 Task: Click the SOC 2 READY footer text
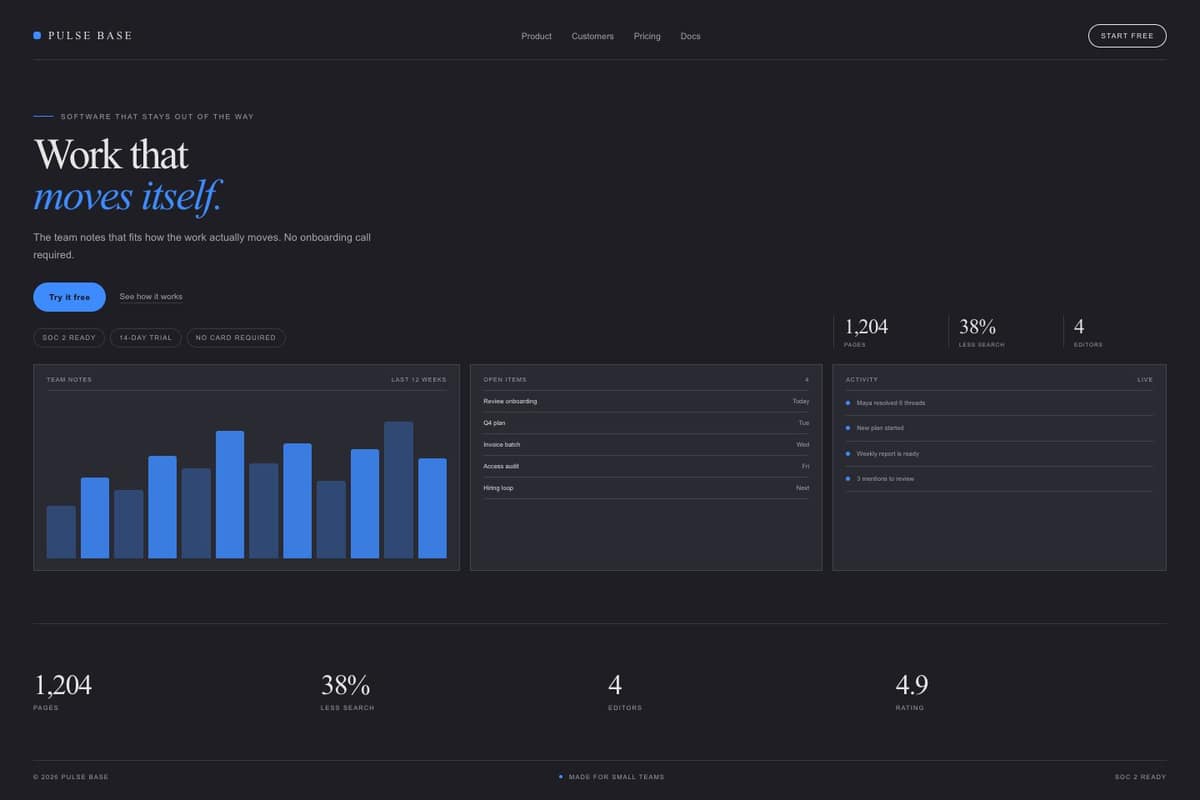click(x=1140, y=777)
